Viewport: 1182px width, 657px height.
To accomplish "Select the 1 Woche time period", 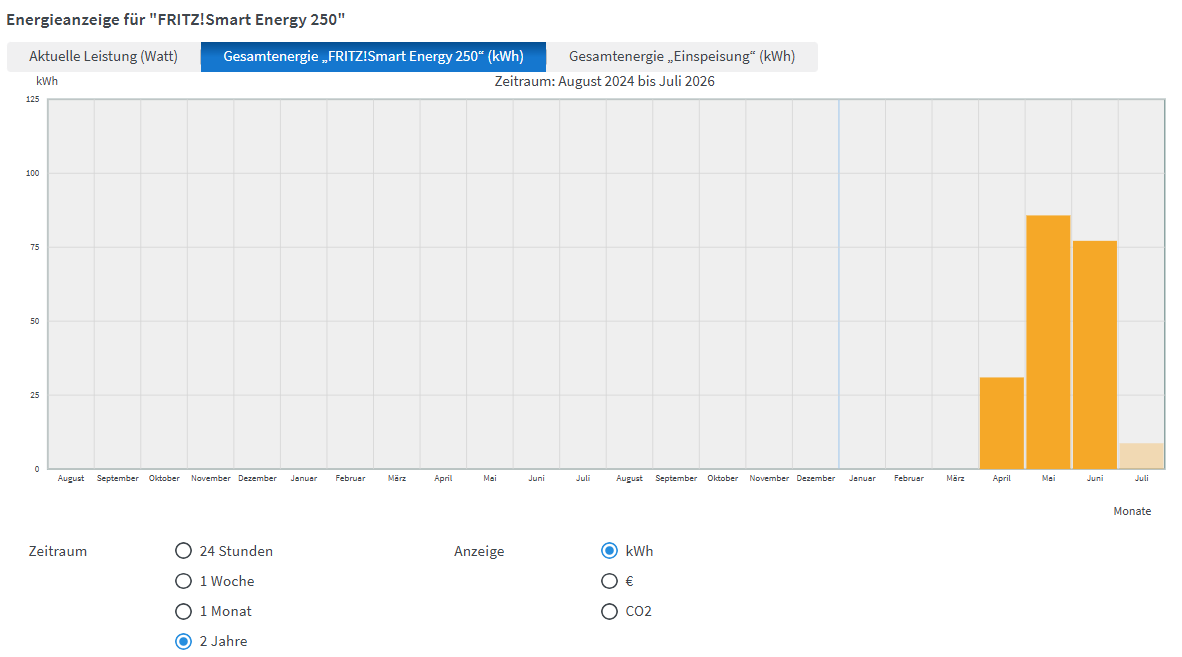I will pyautogui.click(x=183, y=581).
